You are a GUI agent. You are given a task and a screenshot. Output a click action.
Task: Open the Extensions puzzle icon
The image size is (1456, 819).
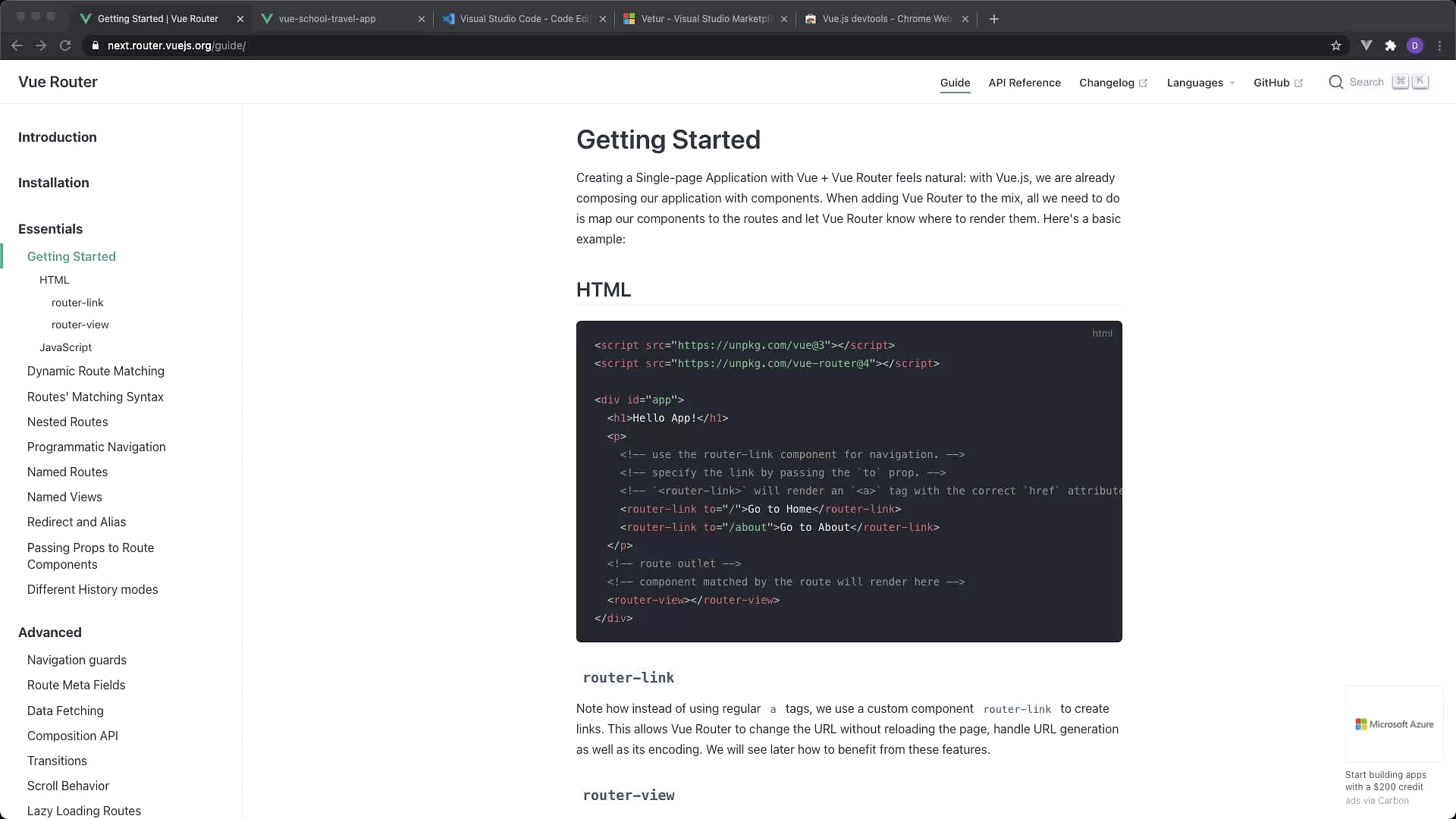[x=1391, y=45]
